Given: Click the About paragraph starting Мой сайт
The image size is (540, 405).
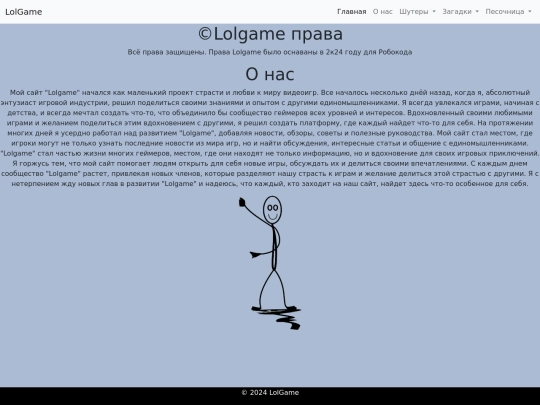Looking at the screenshot, I should [270, 138].
